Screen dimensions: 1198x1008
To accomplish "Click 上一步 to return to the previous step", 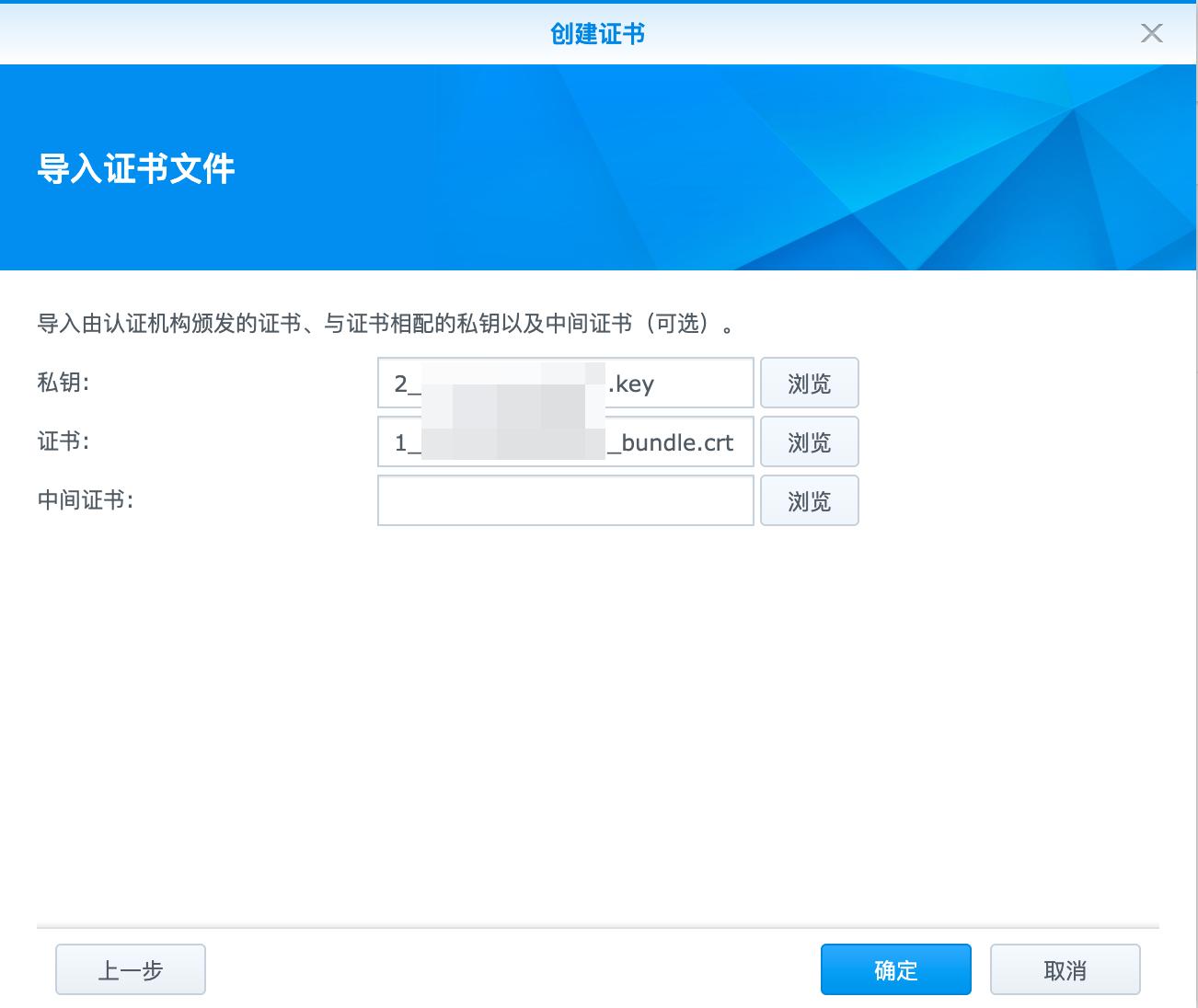I will tap(130, 968).
